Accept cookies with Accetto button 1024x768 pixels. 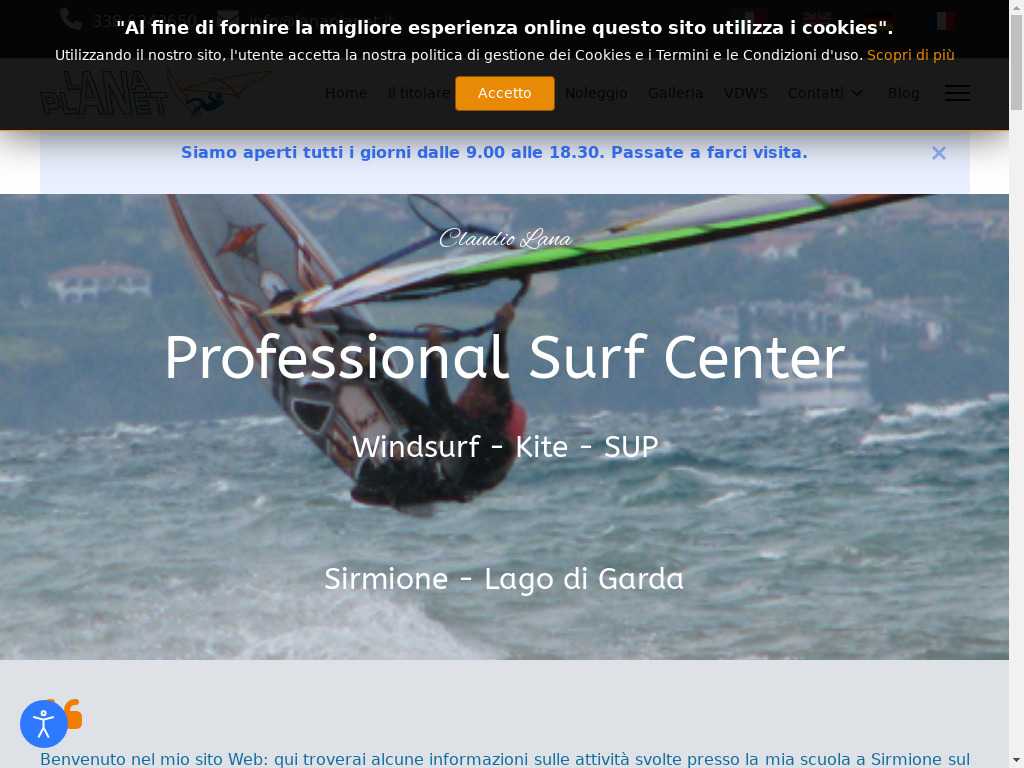505,93
